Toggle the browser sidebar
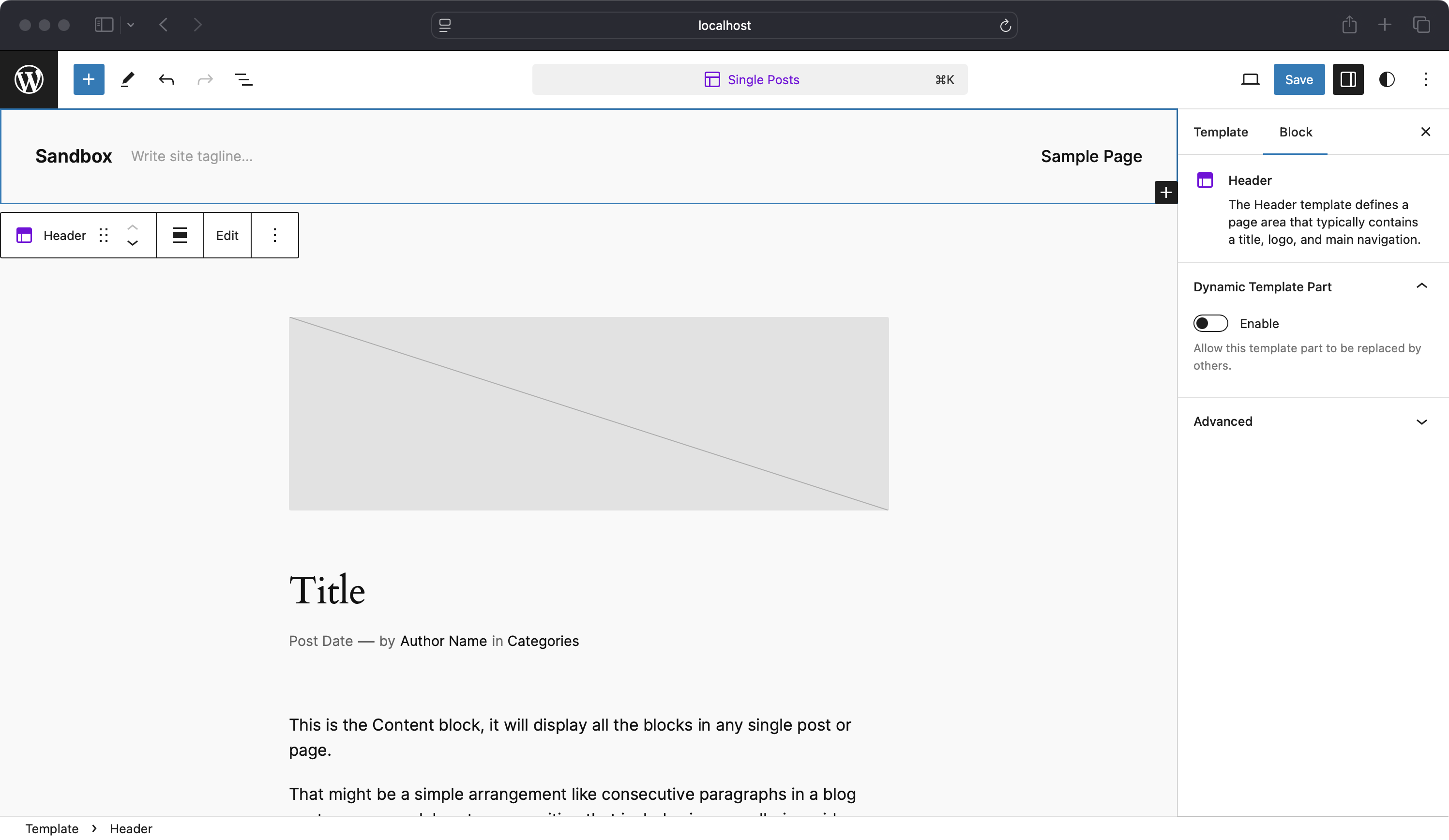The height and width of the screenshot is (840, 1449). click(x=104, y=25)
